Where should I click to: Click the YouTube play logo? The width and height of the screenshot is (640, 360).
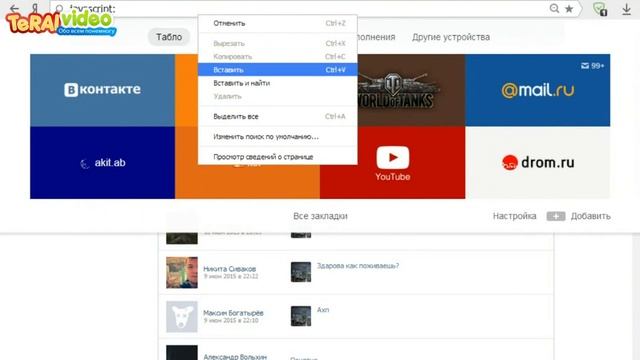click(393, 157)
